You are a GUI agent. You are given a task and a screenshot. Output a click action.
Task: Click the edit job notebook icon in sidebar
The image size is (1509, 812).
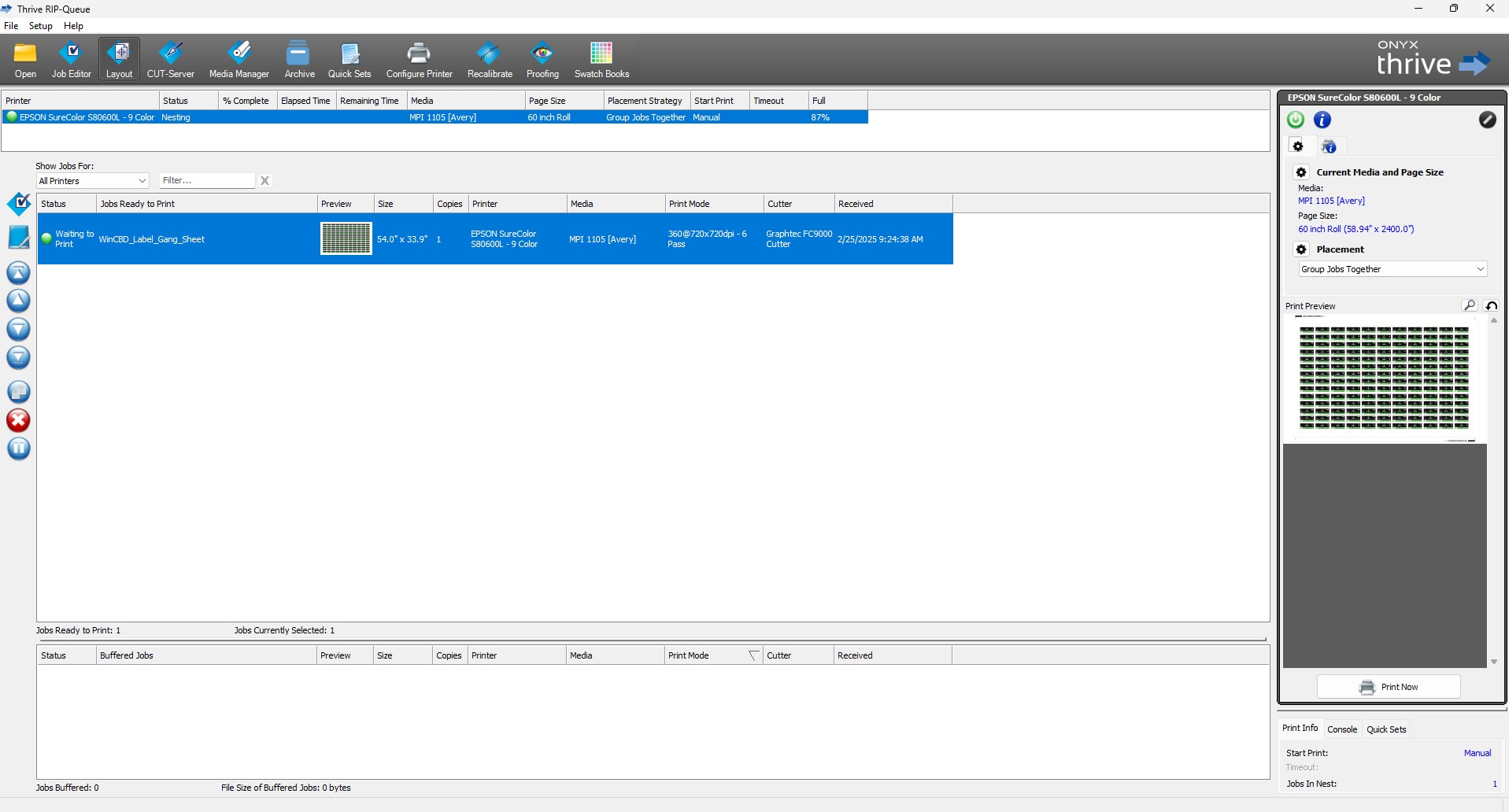coord(19,237)
